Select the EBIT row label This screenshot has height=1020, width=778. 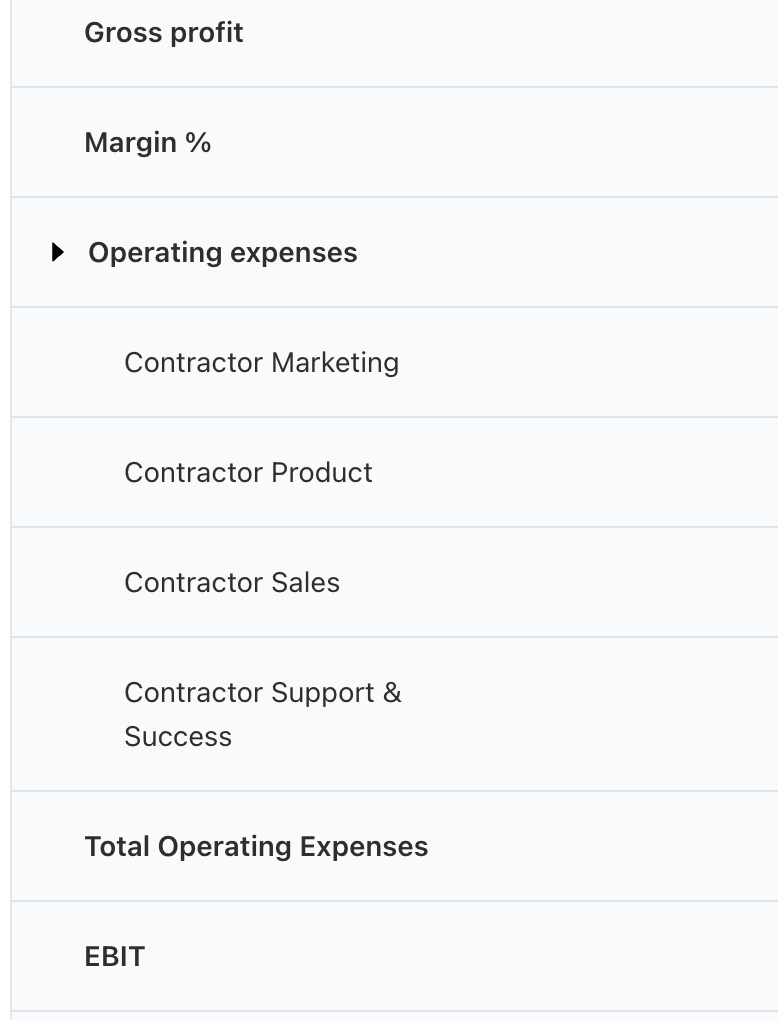(114, 956)
